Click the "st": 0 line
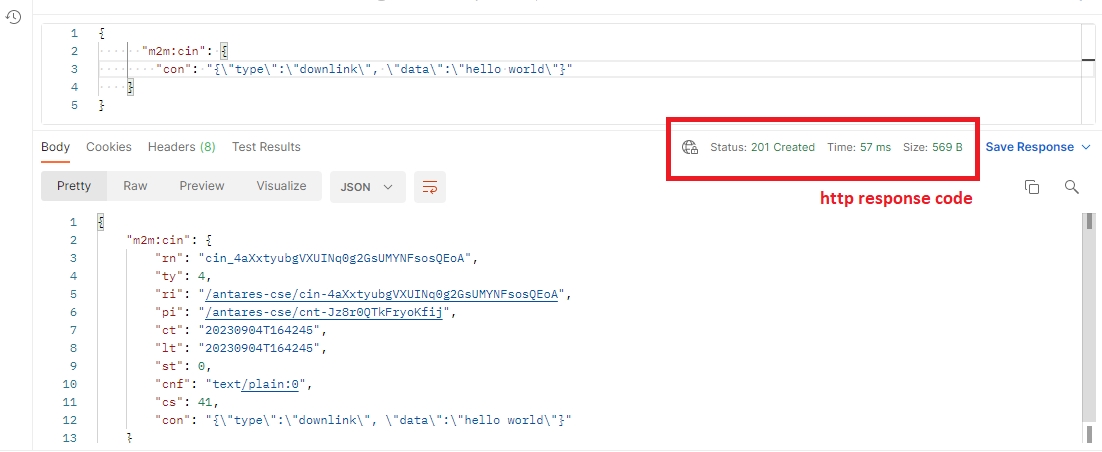This screenshot has height=452, width=1102. [x=183, y=366]
